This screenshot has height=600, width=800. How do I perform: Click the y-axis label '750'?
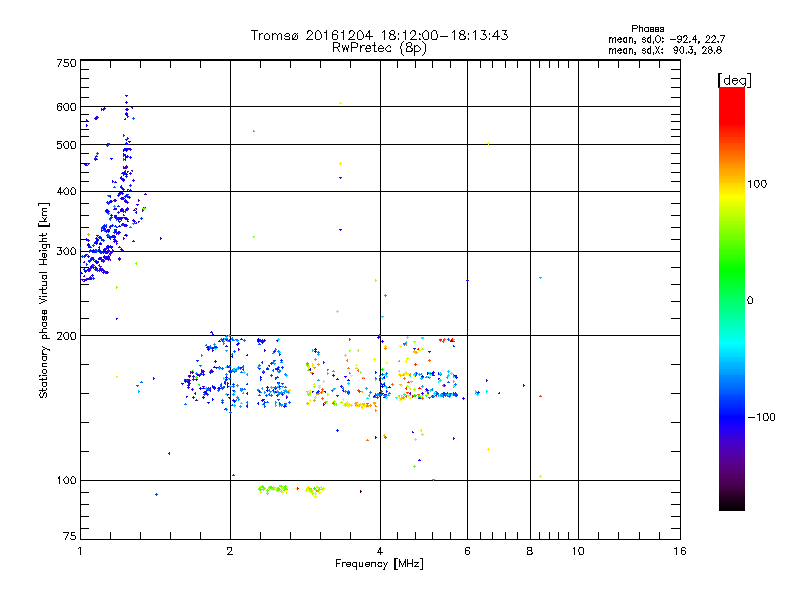pyautogui.click(x=66, y=63)
